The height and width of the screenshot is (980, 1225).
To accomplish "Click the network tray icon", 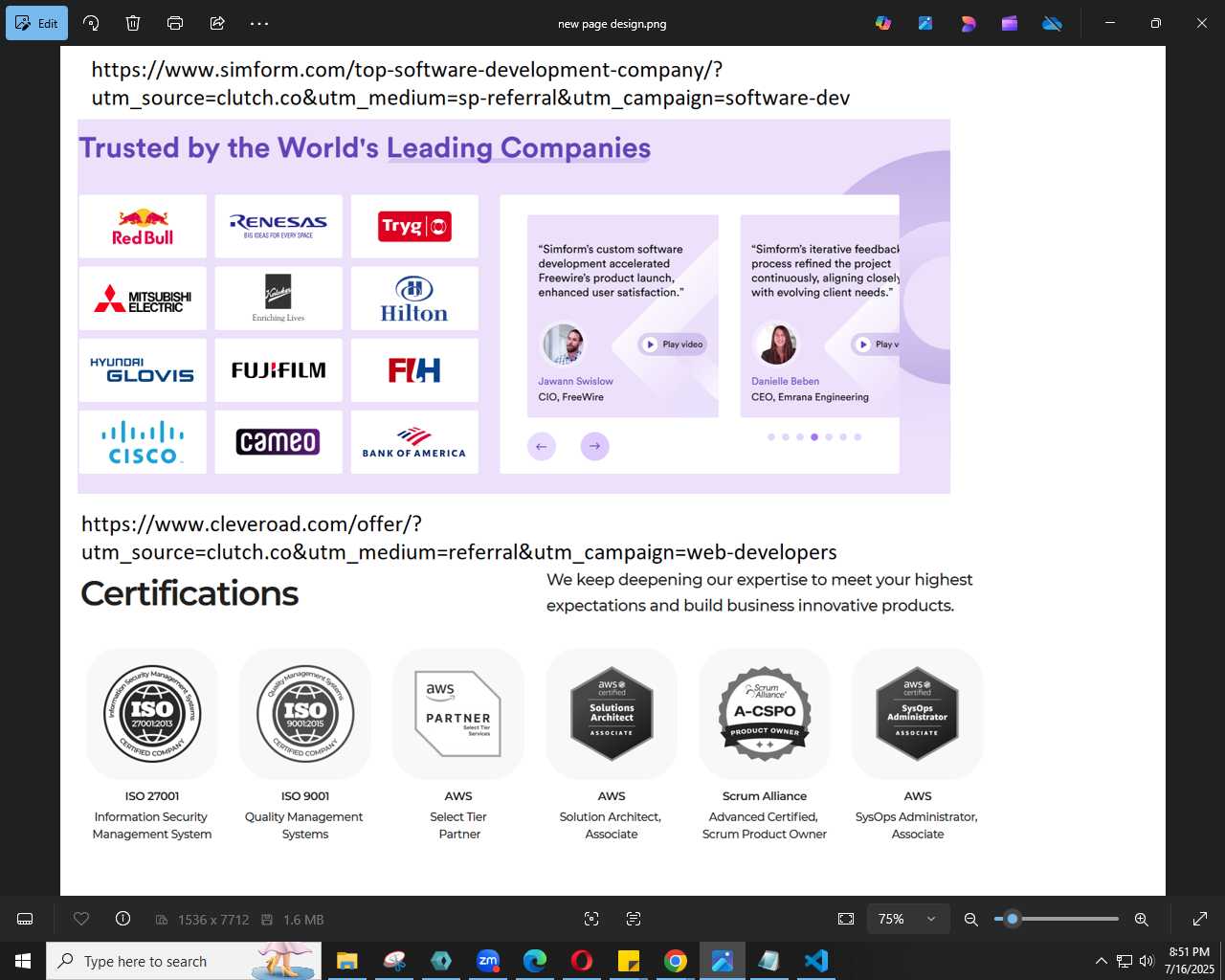I will [x=1125, y=961].
